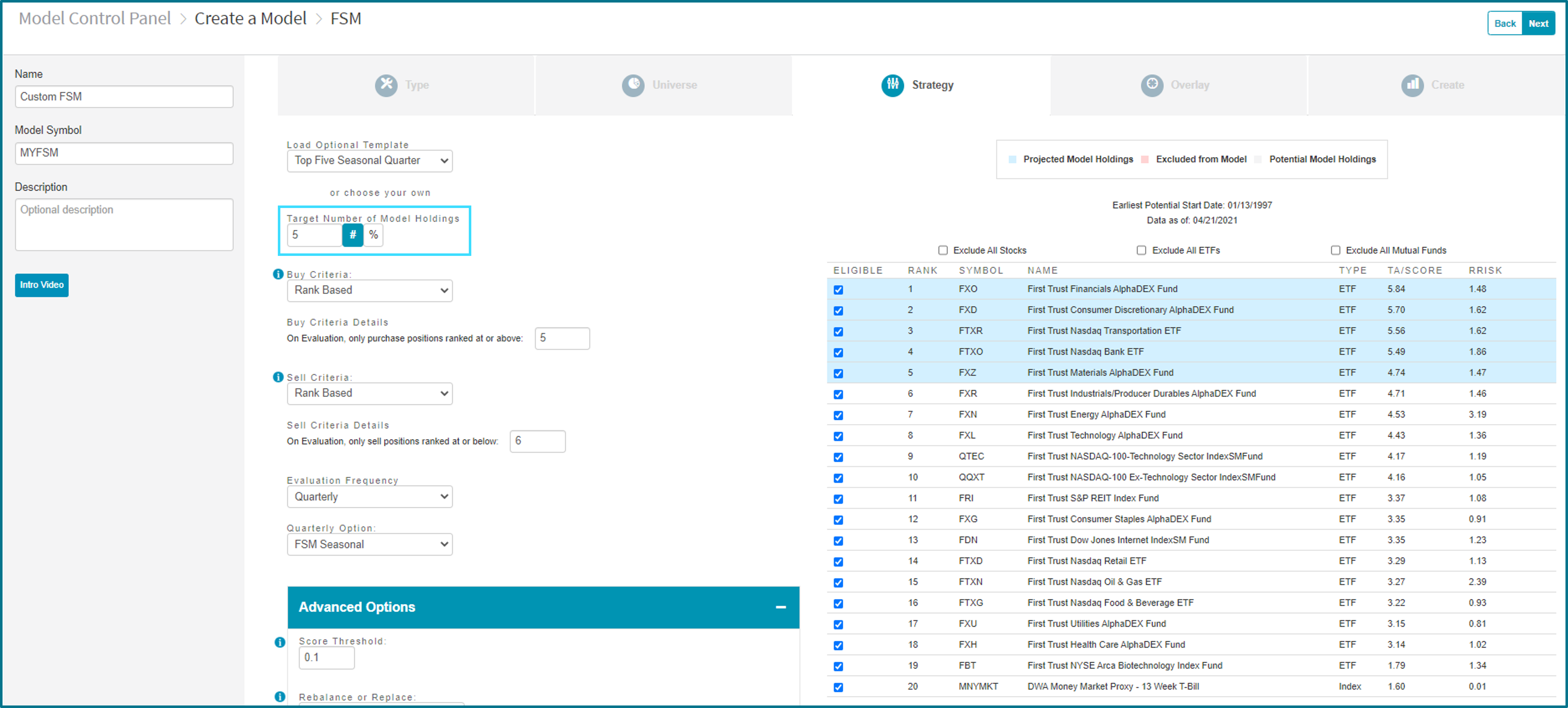The height and width of the screenshot is (708, 1568).
Task: Uncheck eligibility for FXO row
Action: tap(838, 289)
